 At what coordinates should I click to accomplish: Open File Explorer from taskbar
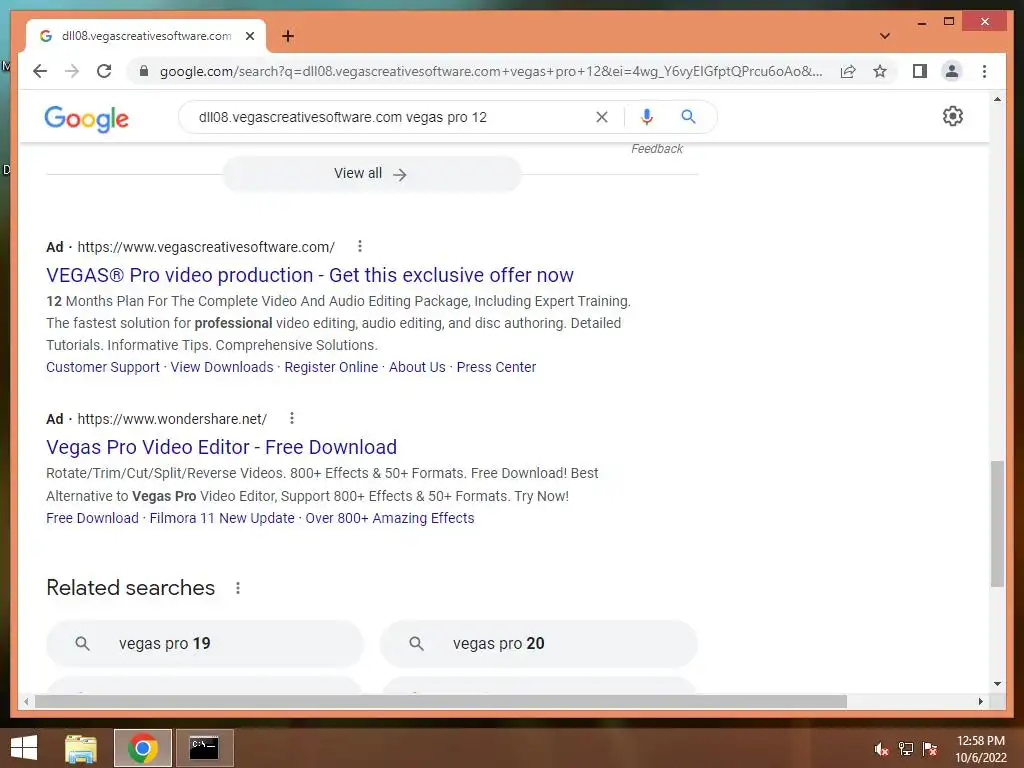(81, 748)
